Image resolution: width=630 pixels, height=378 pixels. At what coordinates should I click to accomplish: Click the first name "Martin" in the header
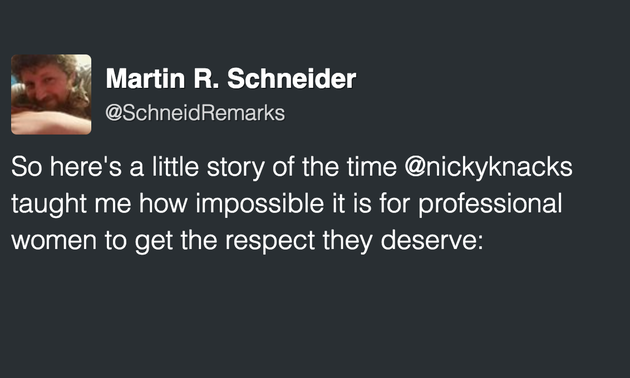(x=145, y=78)
